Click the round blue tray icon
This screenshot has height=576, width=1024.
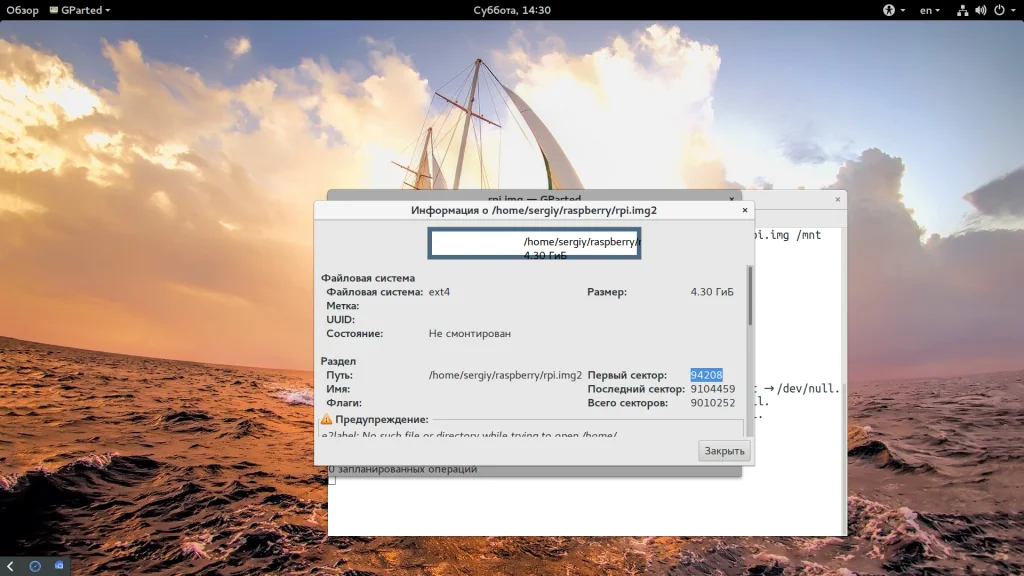pos(35,566)
